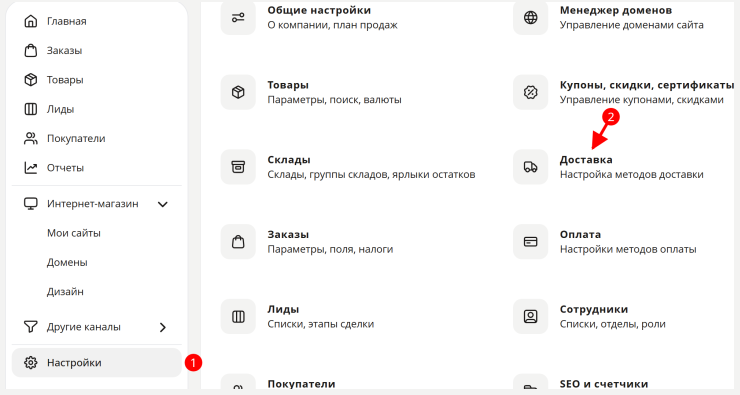Click the funnel icon beside Другие каналы
740x395 pixels.
tap(31, 327)
